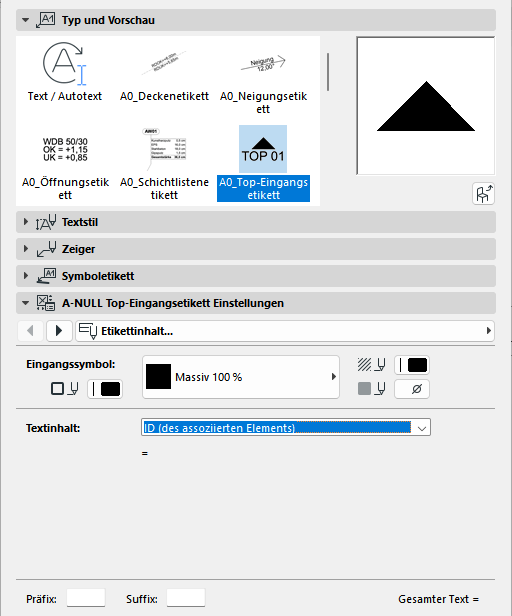Click the outline contour pen icon
The width and height of the screenshot is (512, 616).
[x=65, y=389]
